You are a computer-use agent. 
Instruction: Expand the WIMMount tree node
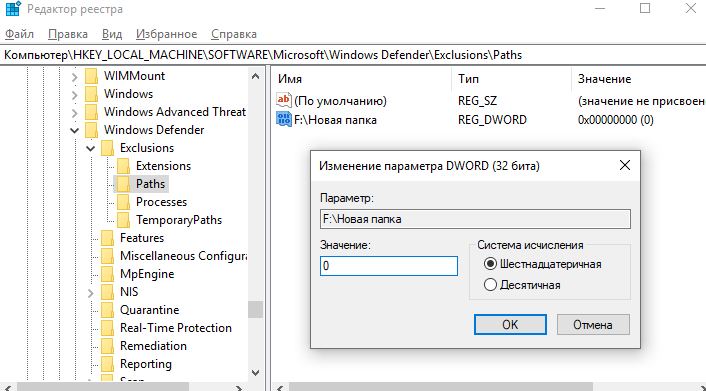pos(75,77)
